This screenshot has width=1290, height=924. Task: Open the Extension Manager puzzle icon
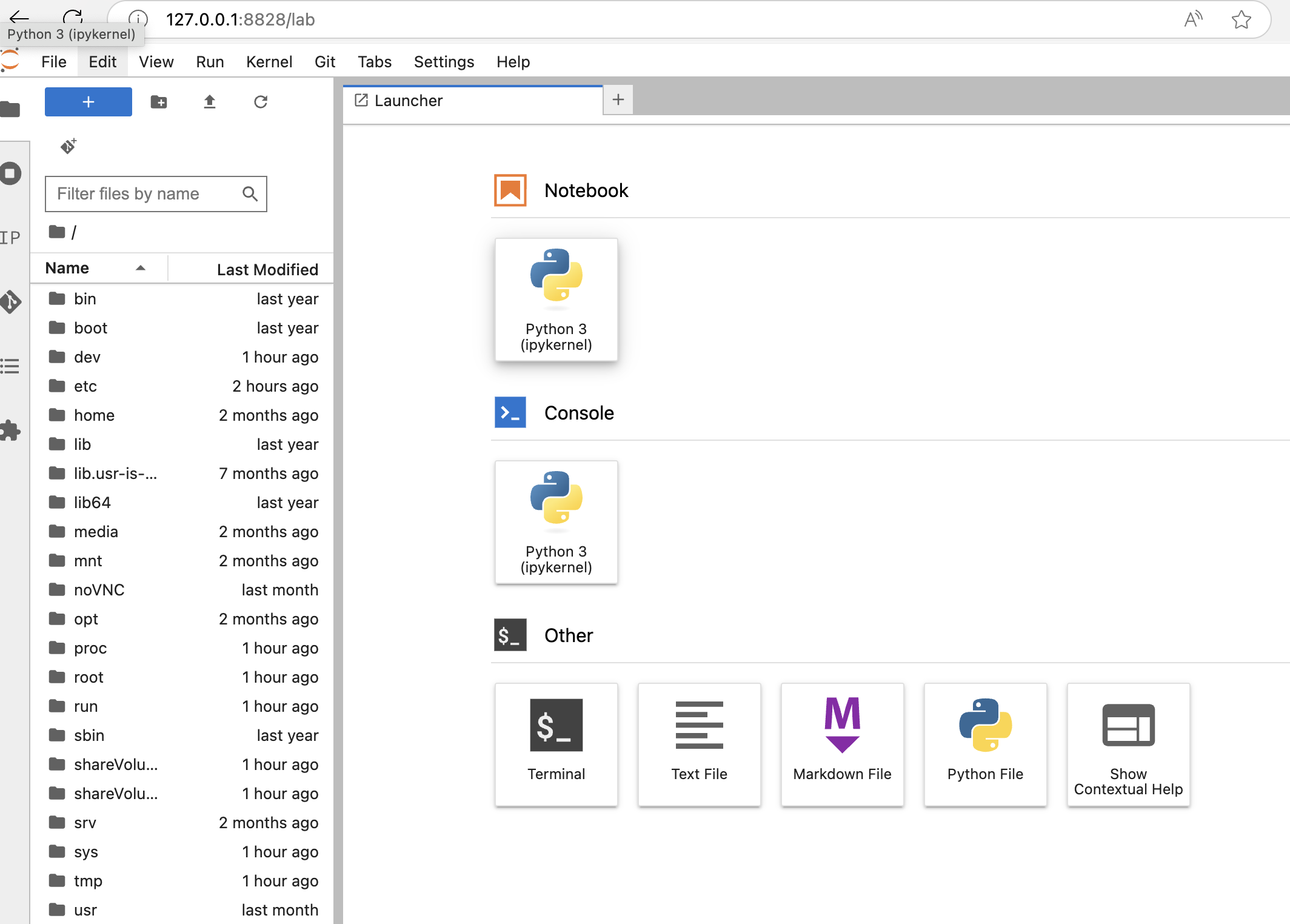coord(10,430)
